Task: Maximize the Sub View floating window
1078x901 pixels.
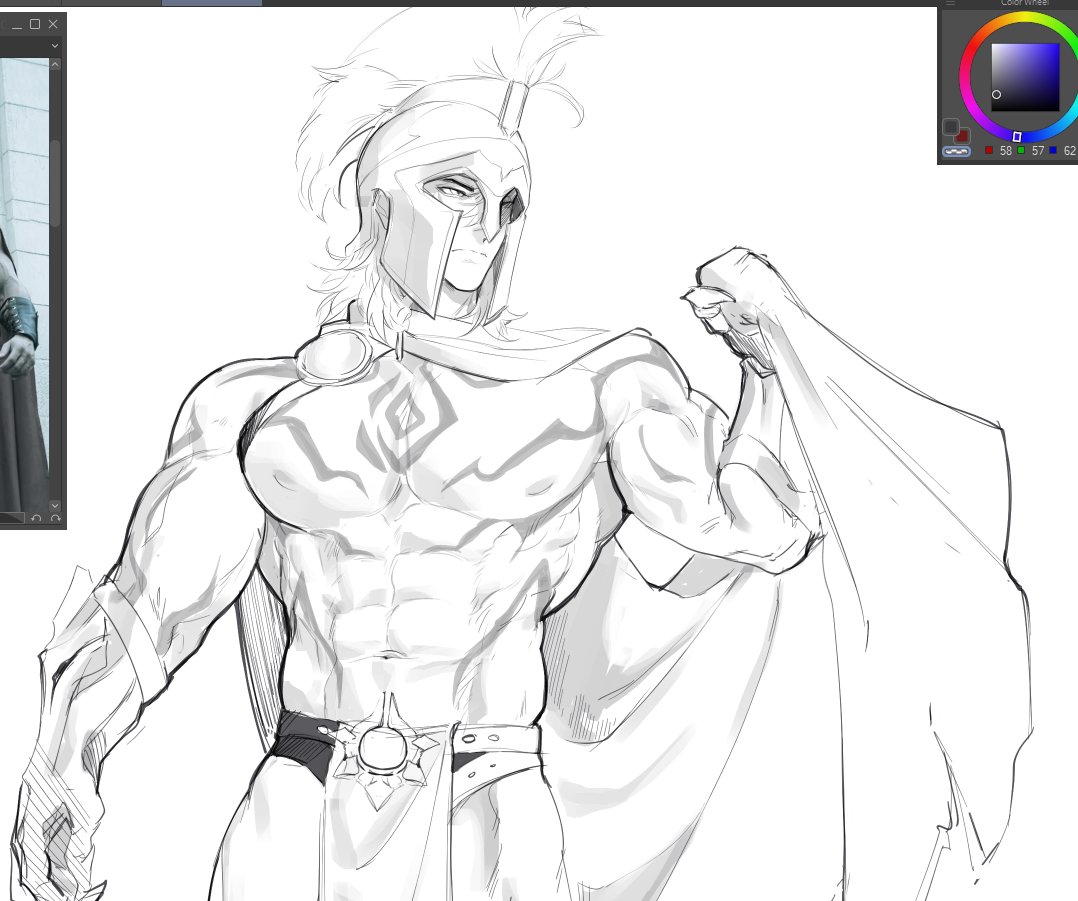Action: [35, 24]
